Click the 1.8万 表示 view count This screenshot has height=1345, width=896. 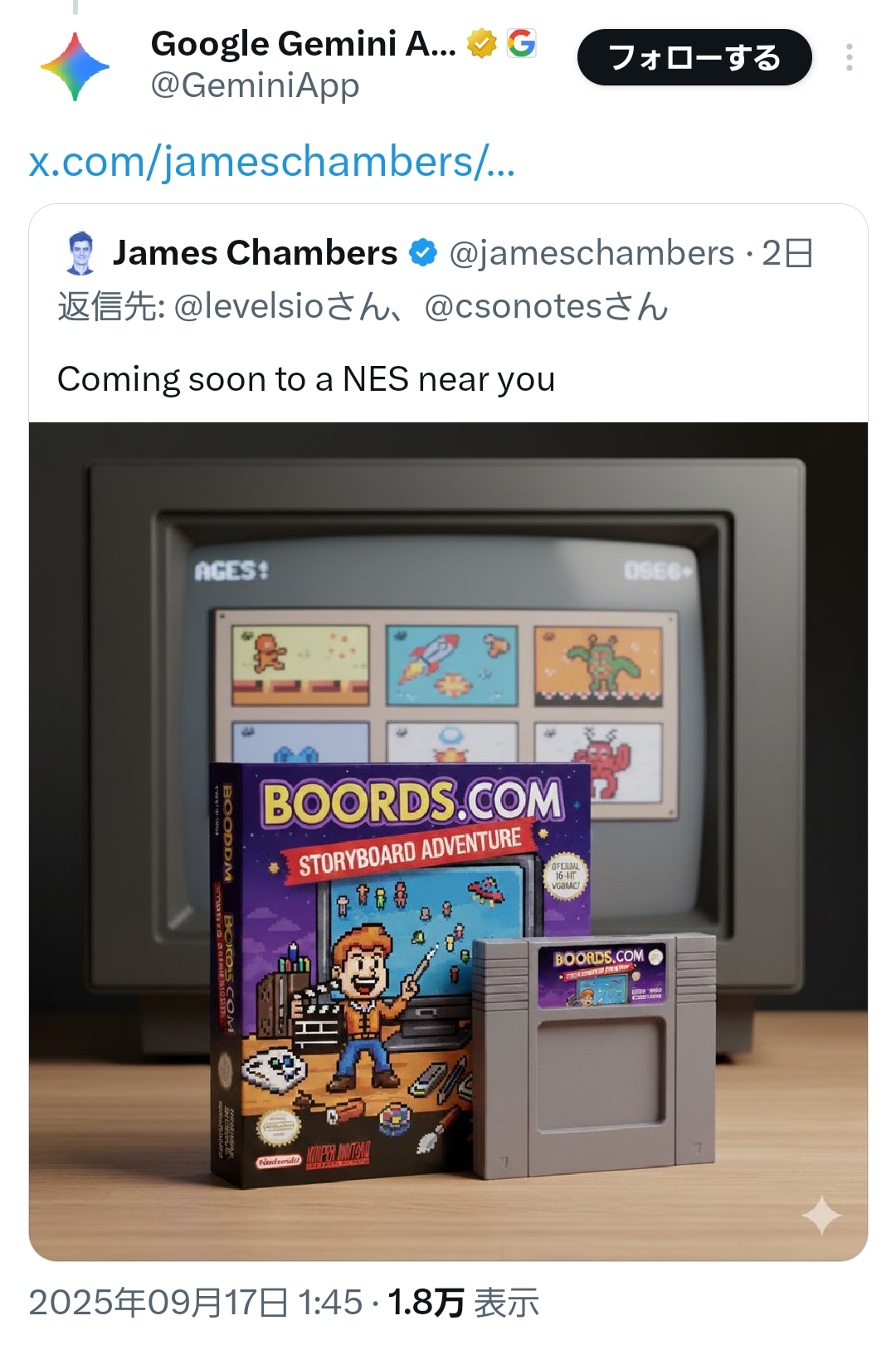464,1302
